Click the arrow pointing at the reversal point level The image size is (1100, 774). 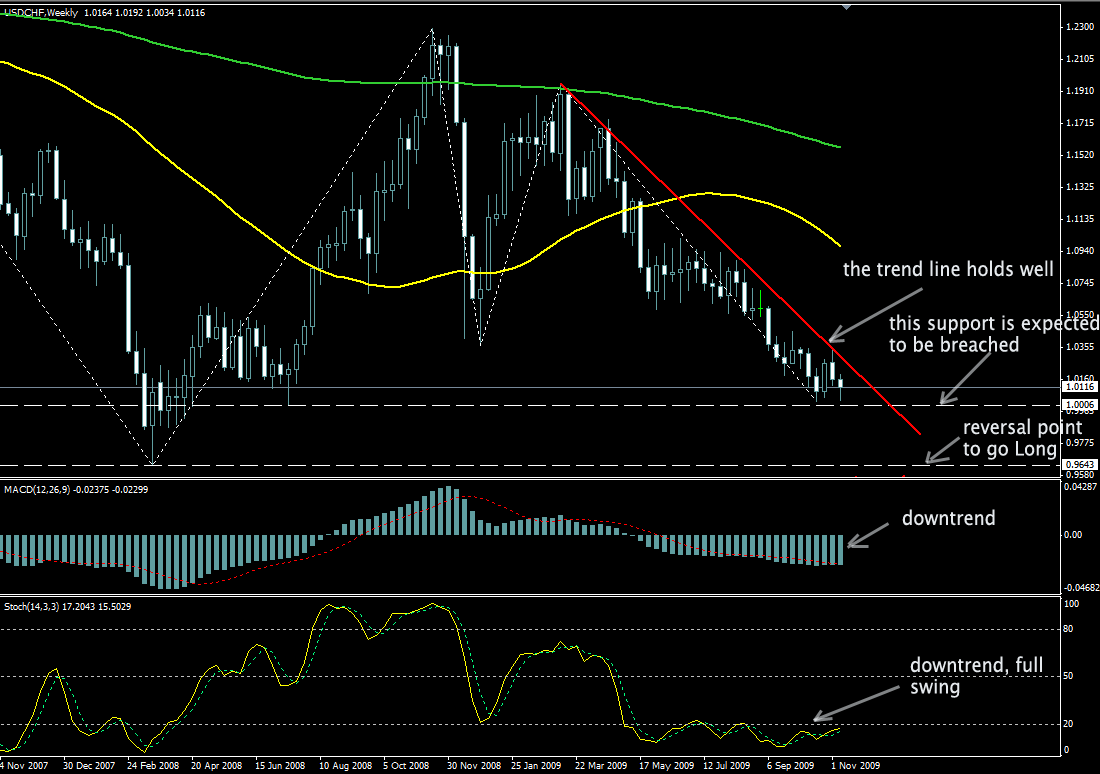944,451
